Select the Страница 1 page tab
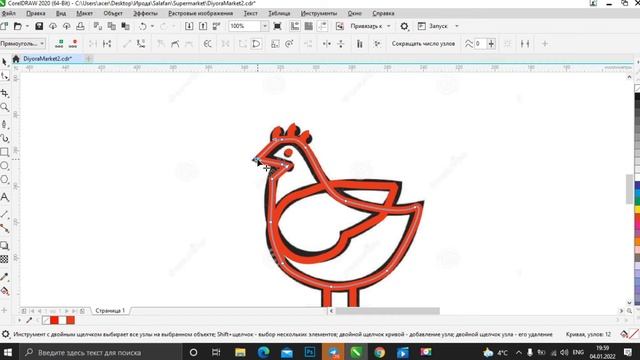640x360 pixels. click(x=110, y=311)
